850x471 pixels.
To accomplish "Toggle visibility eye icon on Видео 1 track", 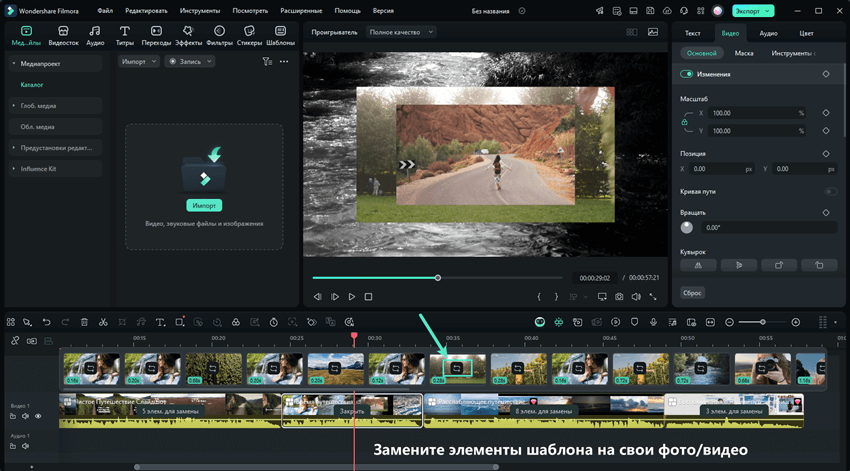I will click(38, 416).
